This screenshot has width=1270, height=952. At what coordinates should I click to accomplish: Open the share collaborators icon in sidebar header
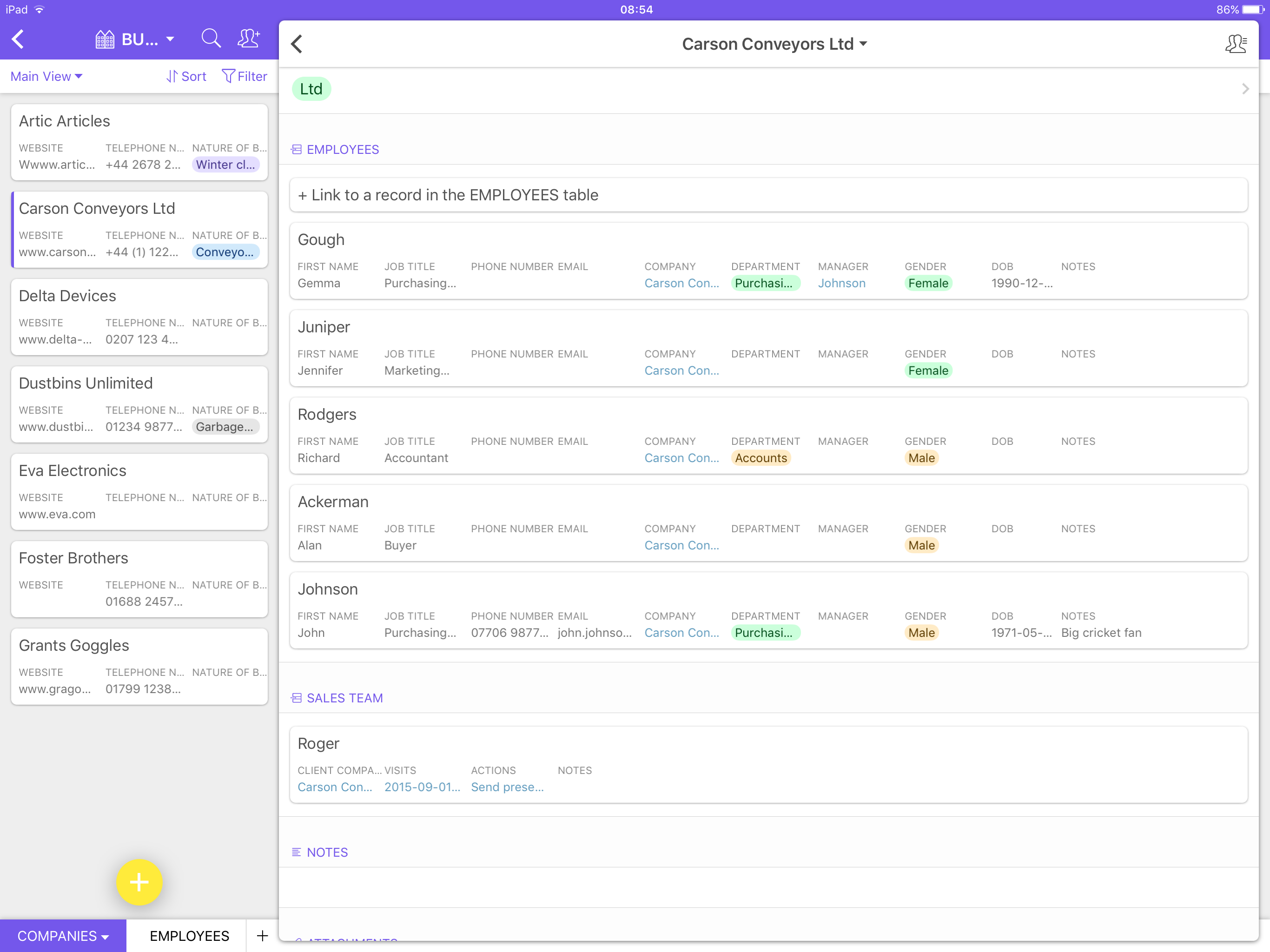point(249,39)
